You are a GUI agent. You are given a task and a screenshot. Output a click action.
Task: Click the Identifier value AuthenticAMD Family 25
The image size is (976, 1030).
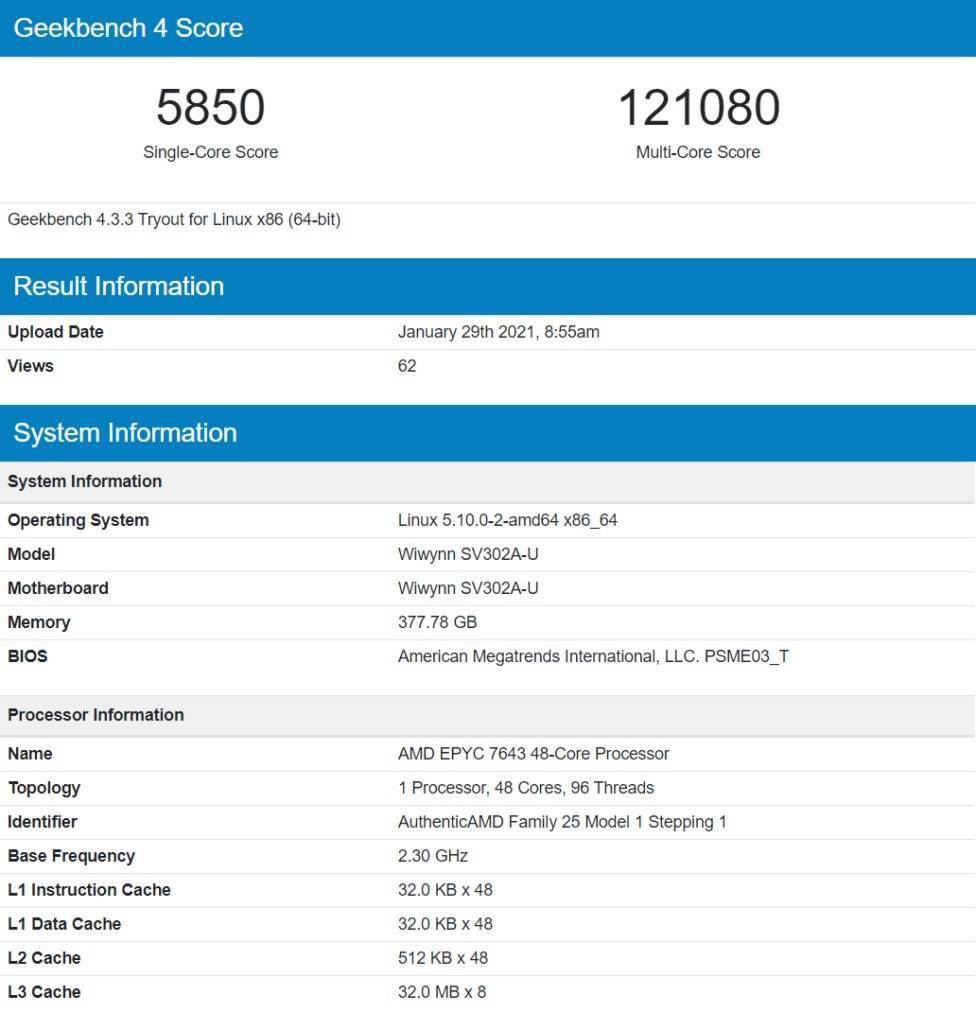tap(562, 821)
